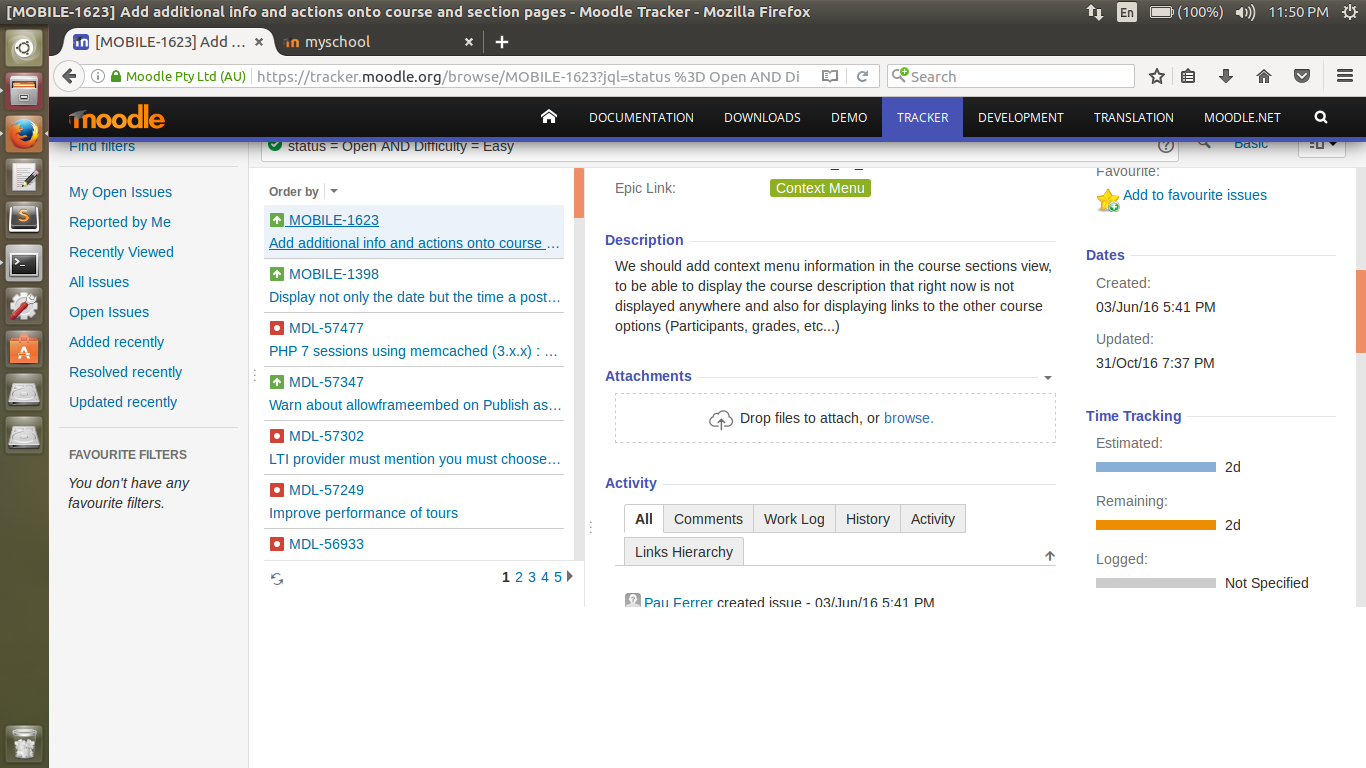Switch to the myschool tab

(380, 42)
